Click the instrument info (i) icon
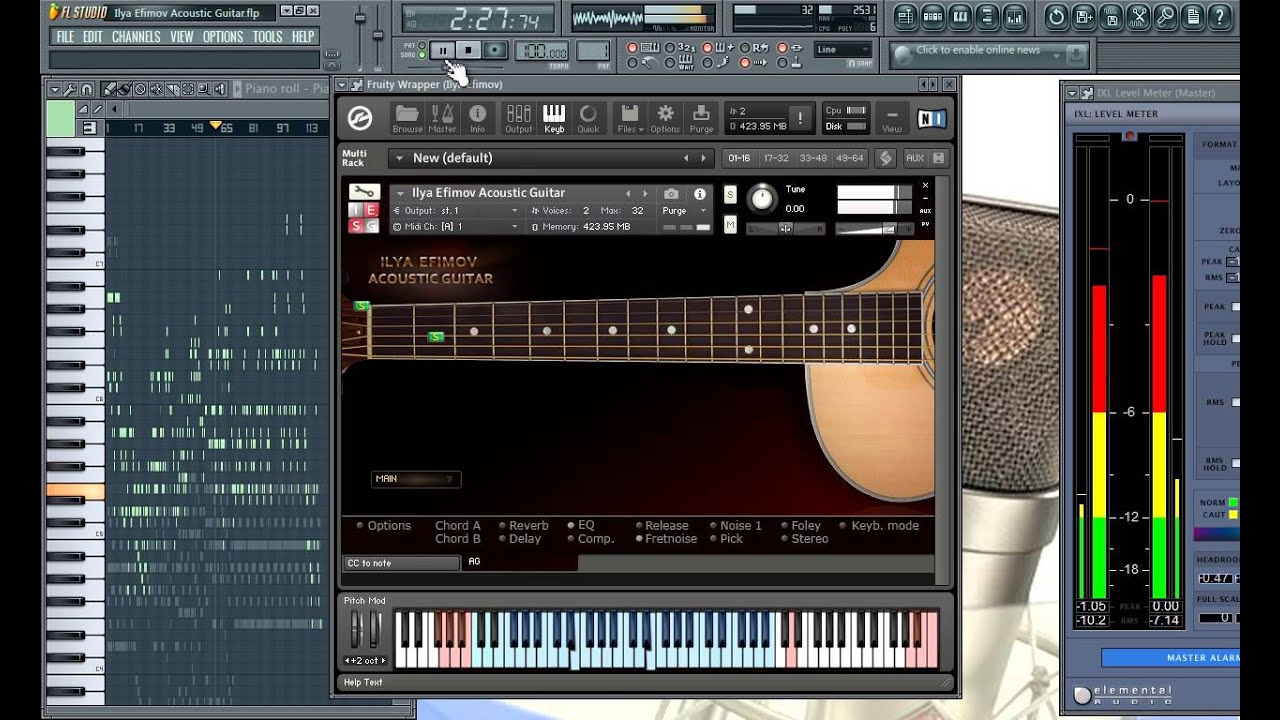Screen dimensions: 1280x720 [x=700, y=194]
